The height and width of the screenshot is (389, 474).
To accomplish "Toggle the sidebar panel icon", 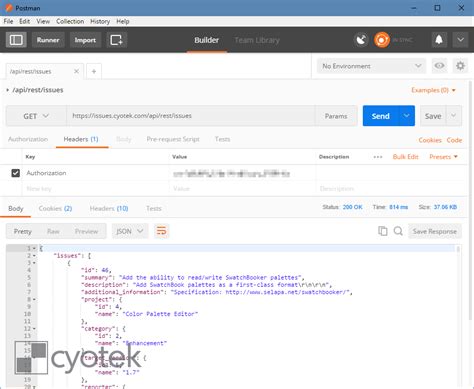I will tap(16, 40).
